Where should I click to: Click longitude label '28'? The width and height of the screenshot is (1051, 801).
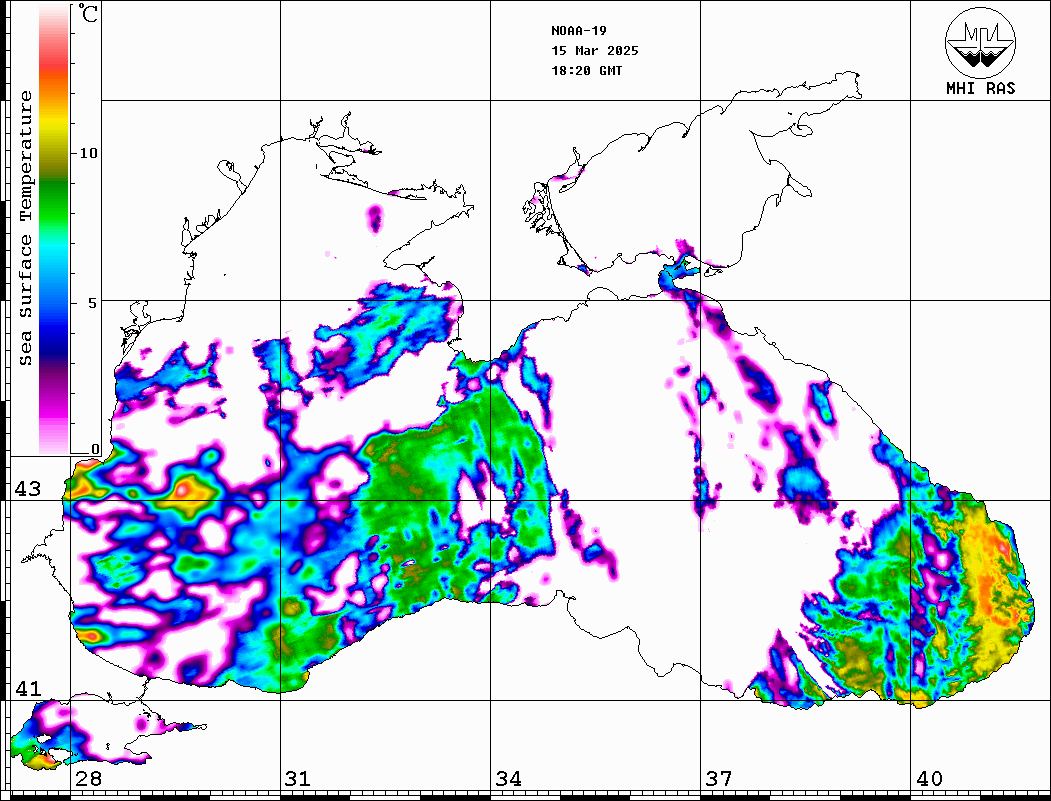pyautogui.click(x=88, y=778)
